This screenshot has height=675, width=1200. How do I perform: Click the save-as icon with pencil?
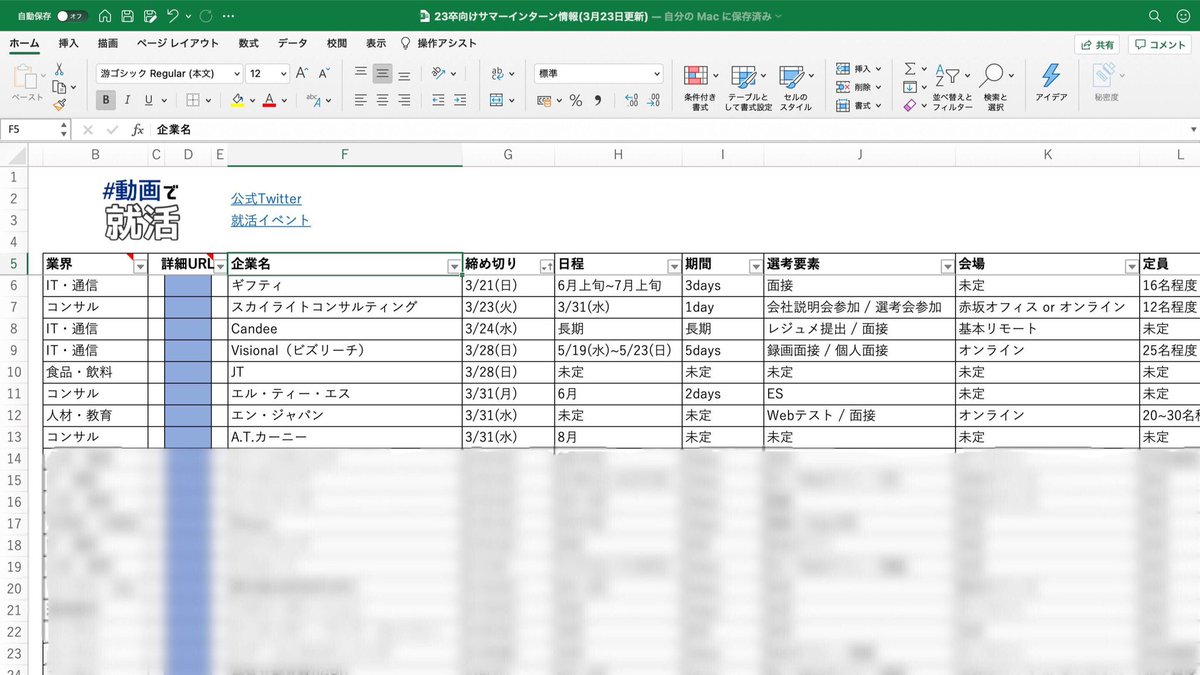[150, 16]
